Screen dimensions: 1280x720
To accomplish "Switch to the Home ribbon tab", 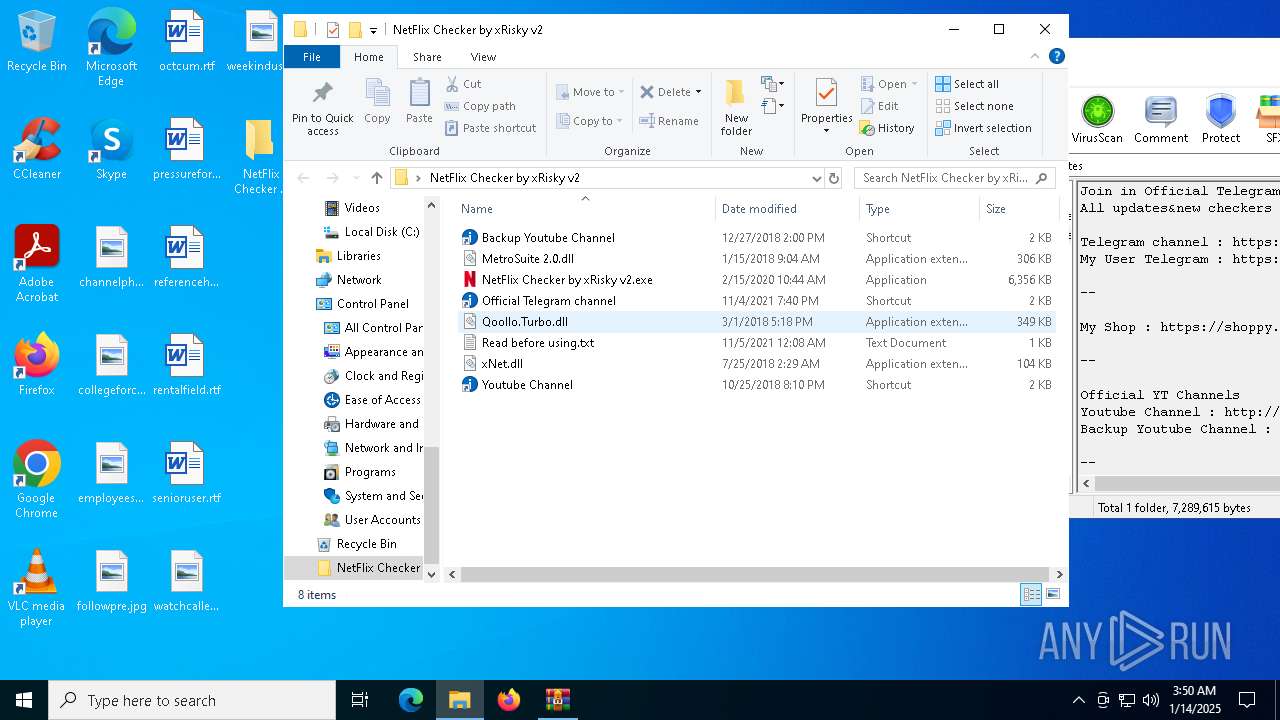I will [368, 57].
